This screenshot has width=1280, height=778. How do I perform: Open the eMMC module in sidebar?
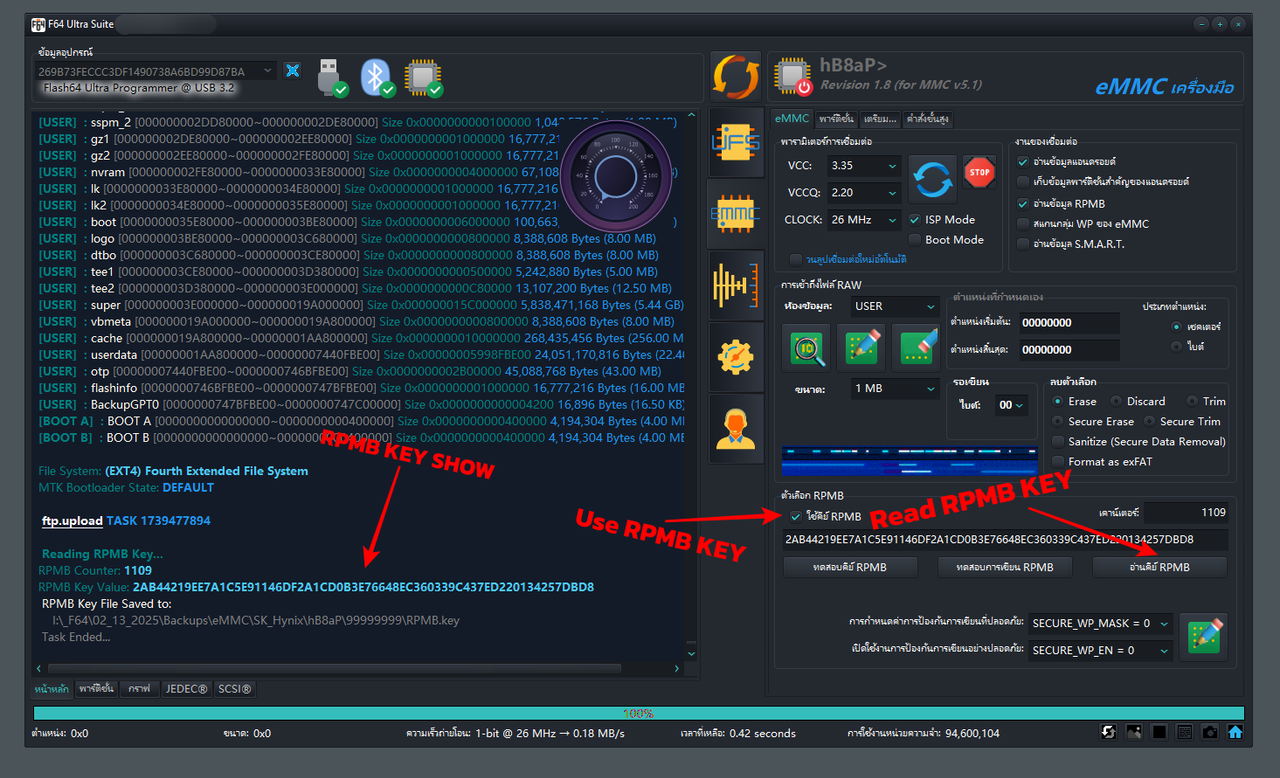736,213
